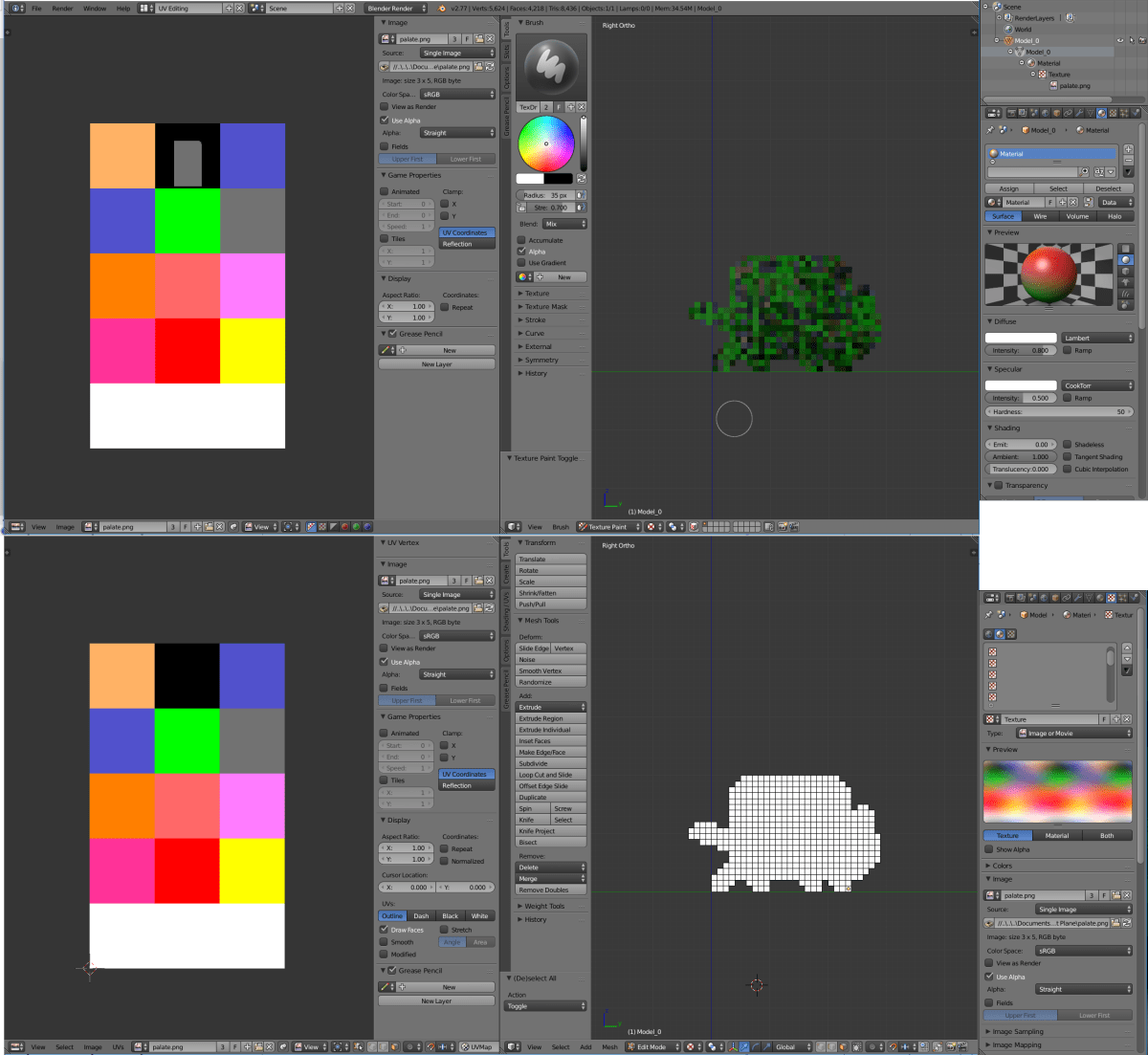Open the Physics tab in Material properties editor
This screenshot has width=1148, height=1055.
pyautogui.click(x=1137, y=113)
